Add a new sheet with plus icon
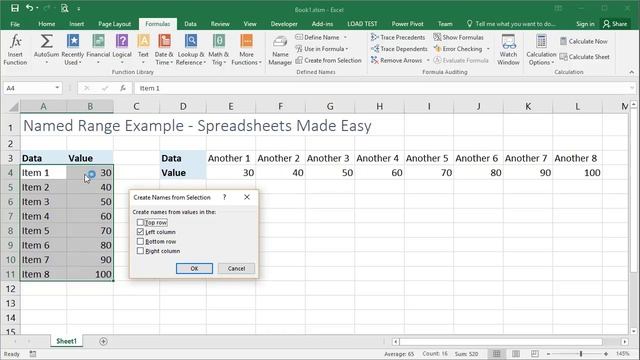640x360 pixels. [x=103, y=341]
